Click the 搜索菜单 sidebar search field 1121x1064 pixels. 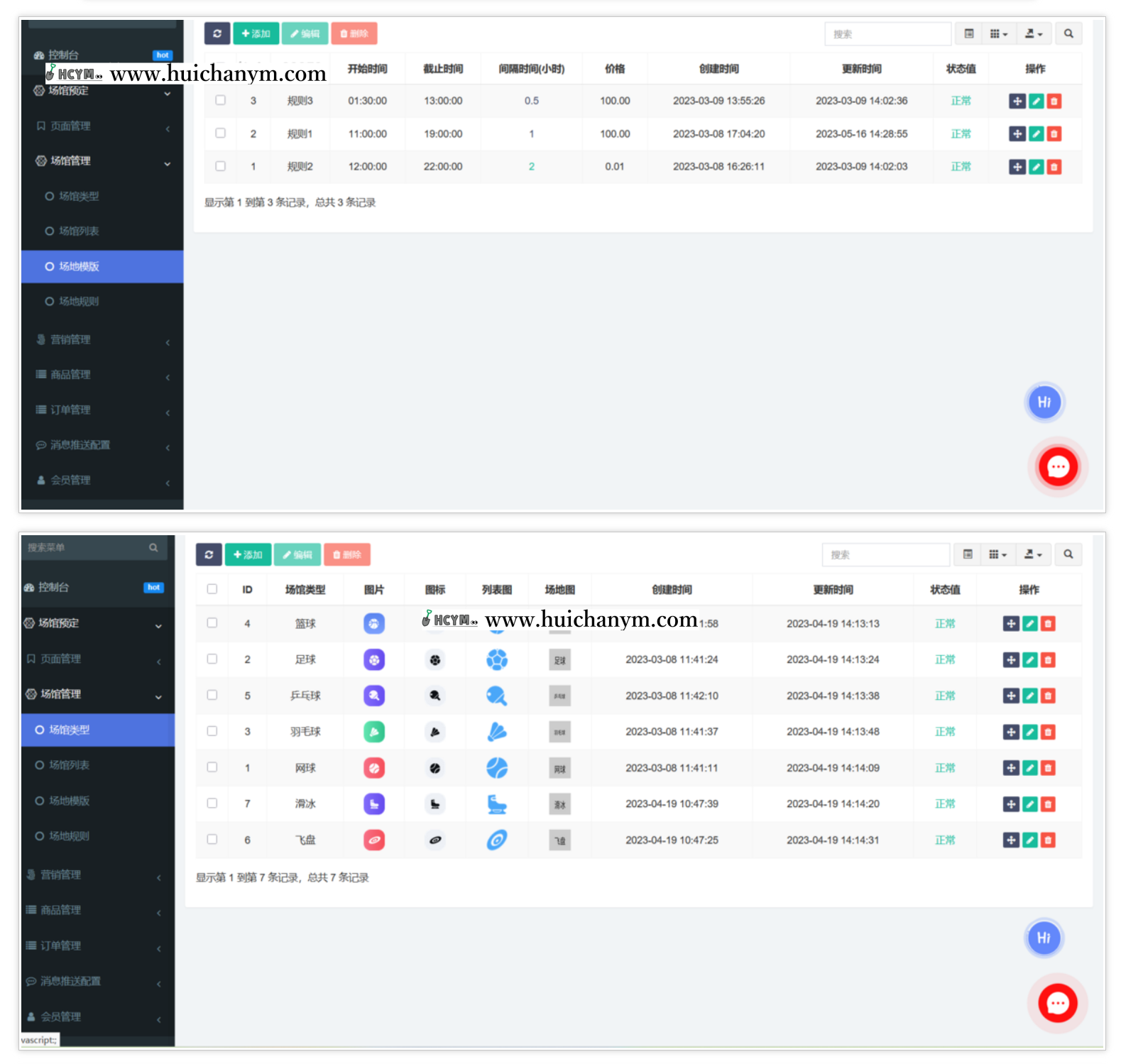coord(85,548)
